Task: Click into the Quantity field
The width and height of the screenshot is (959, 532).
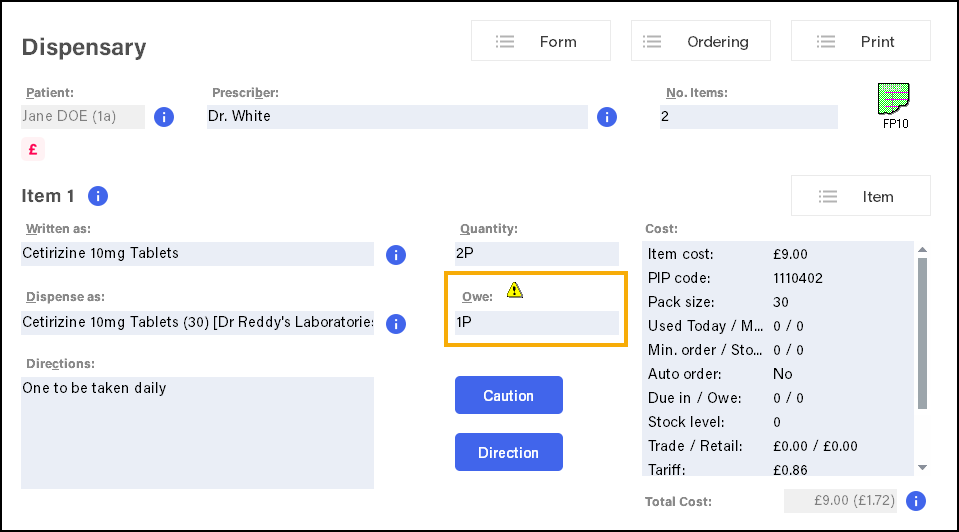Action: coord(536,254)
